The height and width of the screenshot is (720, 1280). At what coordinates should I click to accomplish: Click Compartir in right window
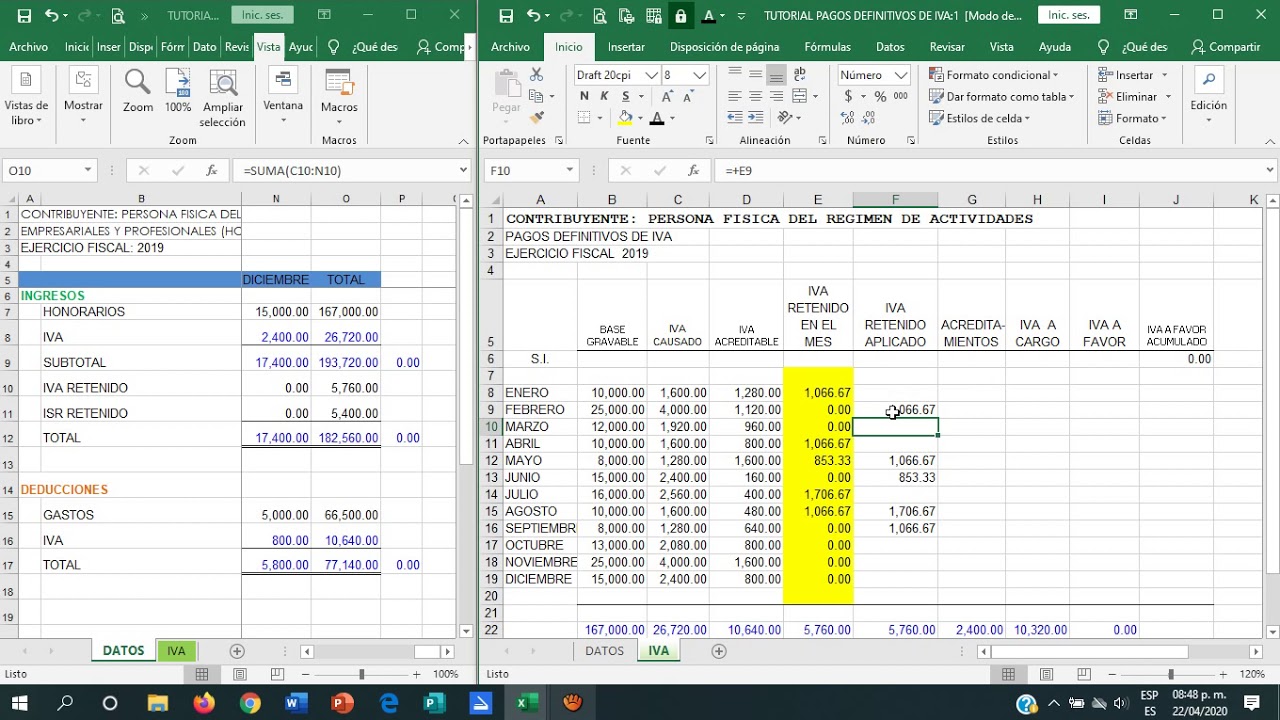click(1226, 47)
